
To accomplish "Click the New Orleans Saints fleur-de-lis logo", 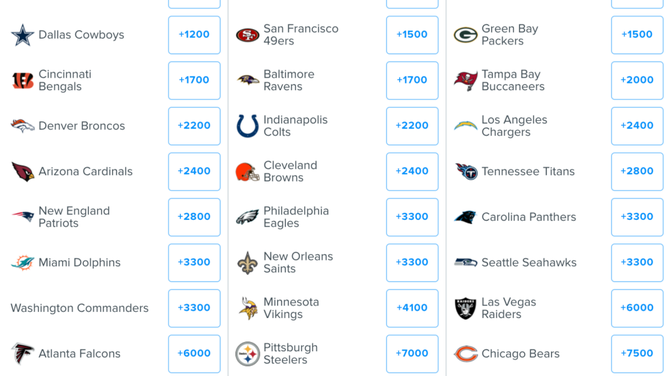I will 248,263.
